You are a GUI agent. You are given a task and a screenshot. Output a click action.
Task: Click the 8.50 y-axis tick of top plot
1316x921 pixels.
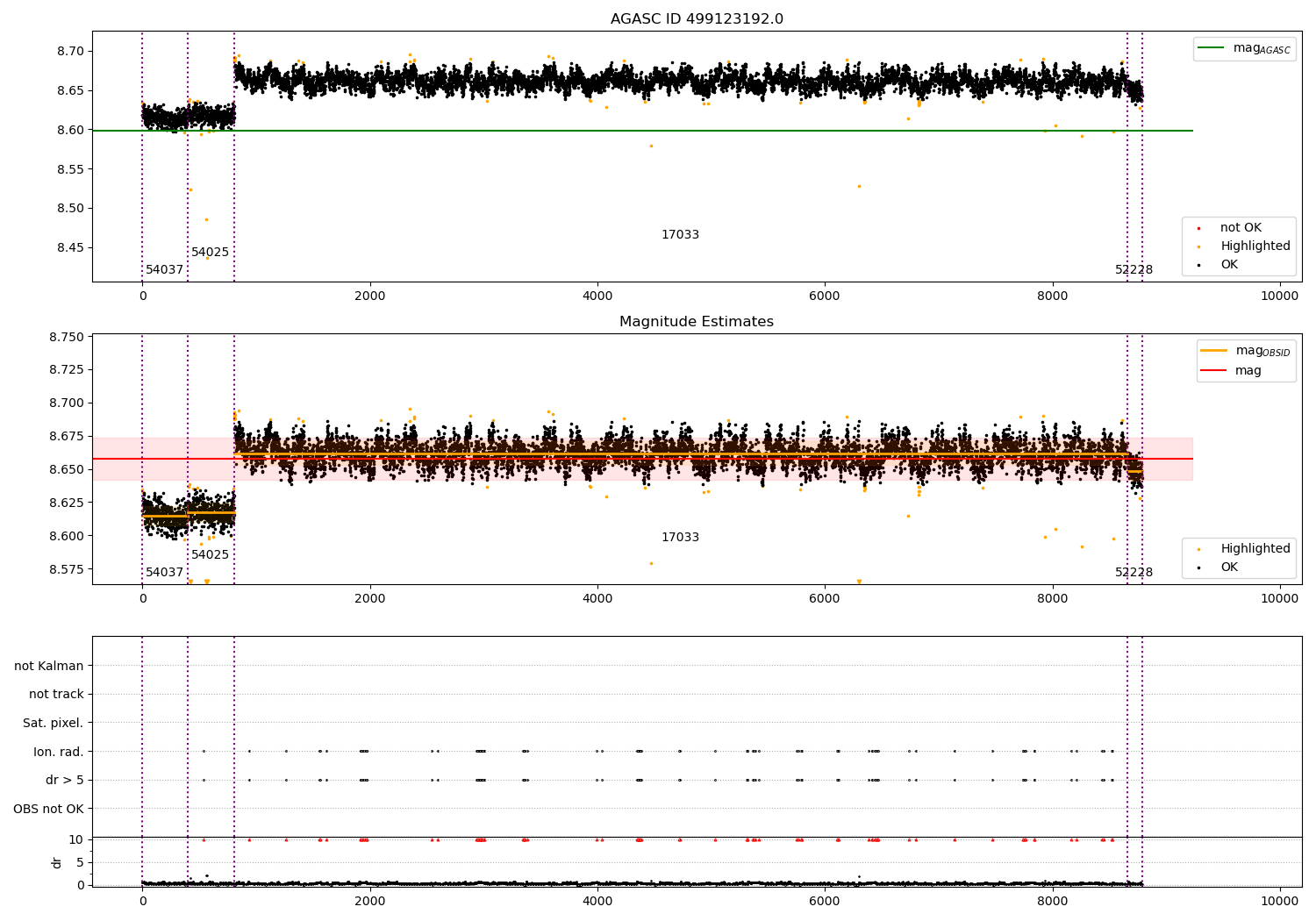70,209
